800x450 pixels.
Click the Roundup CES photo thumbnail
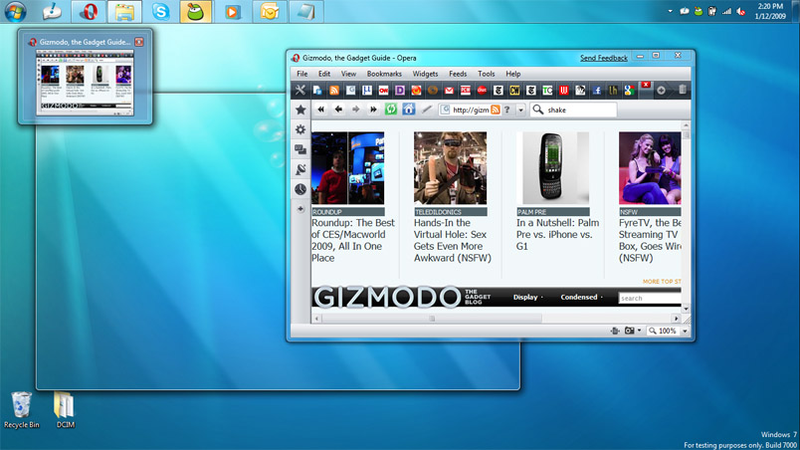coord(347,168)
